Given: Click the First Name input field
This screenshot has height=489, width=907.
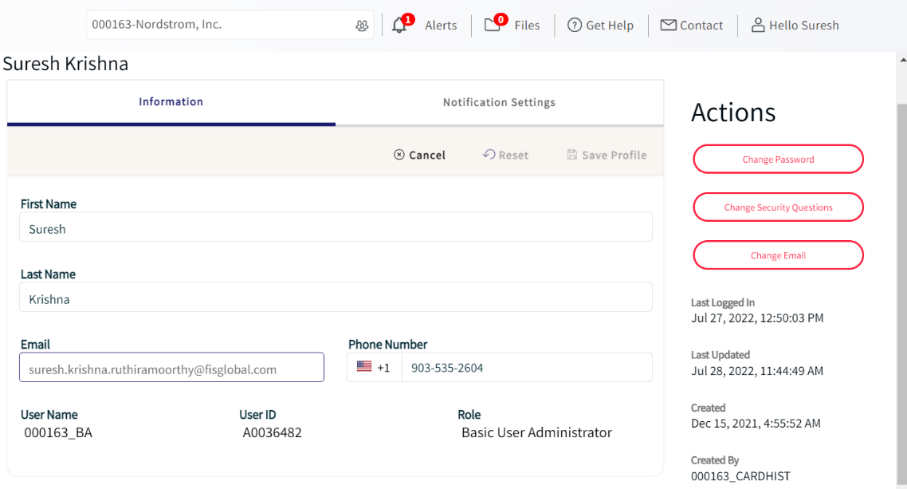Looking at the screenshot, I should [x=335, y=227].
